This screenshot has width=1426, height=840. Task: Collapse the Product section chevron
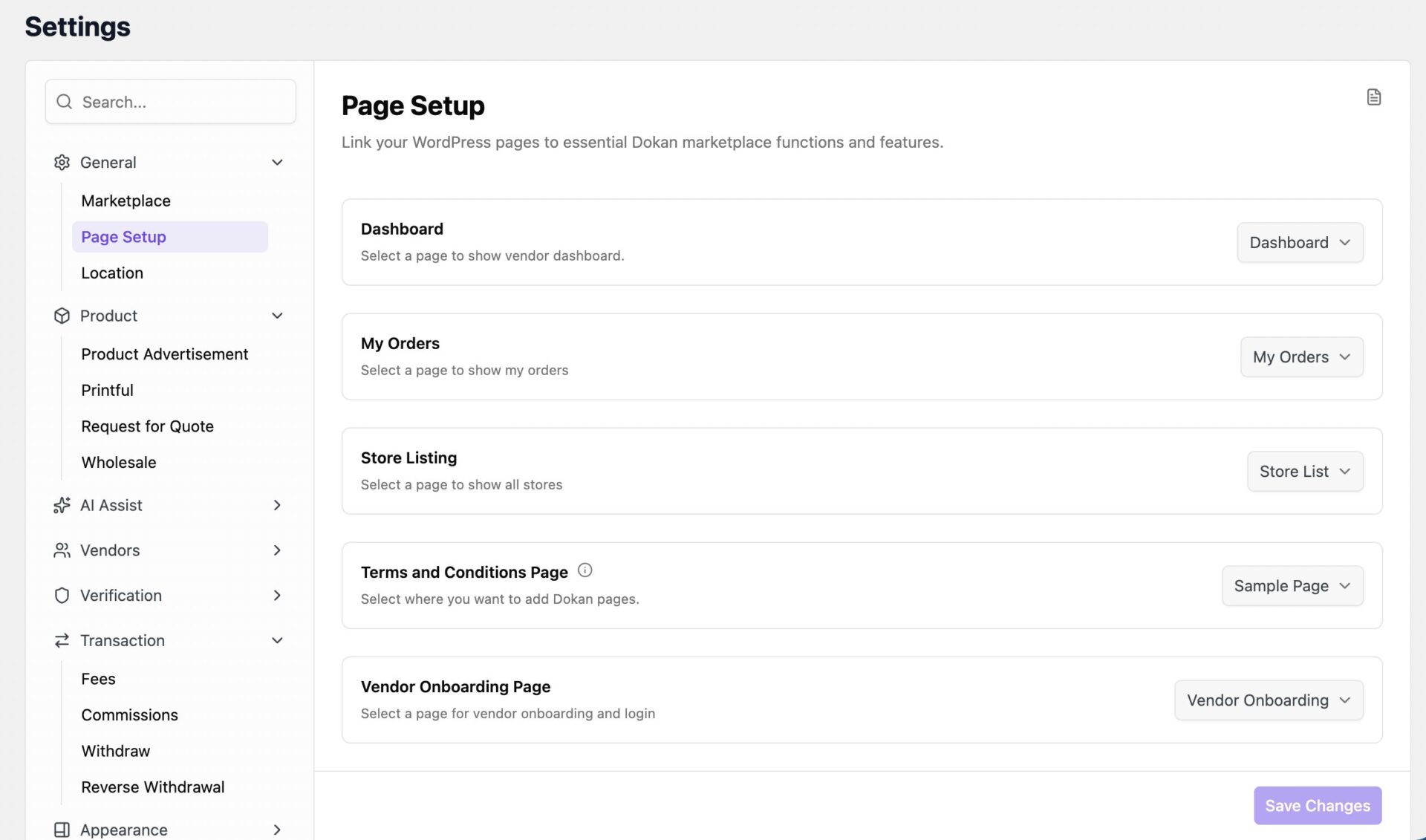point(277,316)
